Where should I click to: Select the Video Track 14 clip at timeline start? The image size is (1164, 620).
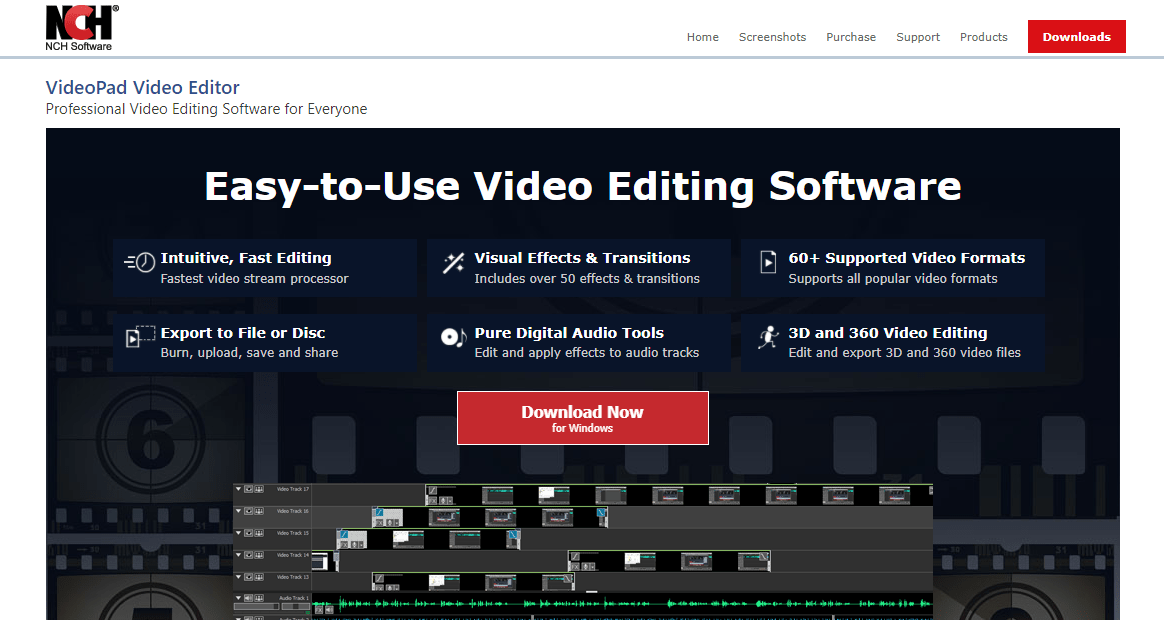(x=325, y=561)
